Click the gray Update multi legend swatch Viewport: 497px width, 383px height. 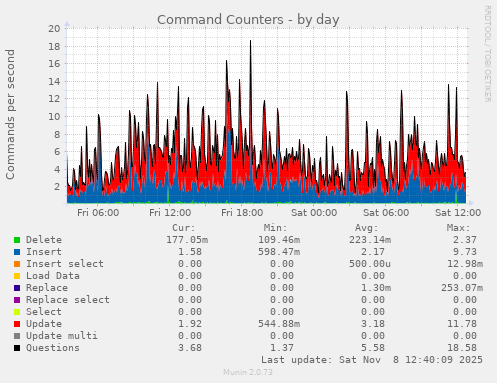[17, 336]
